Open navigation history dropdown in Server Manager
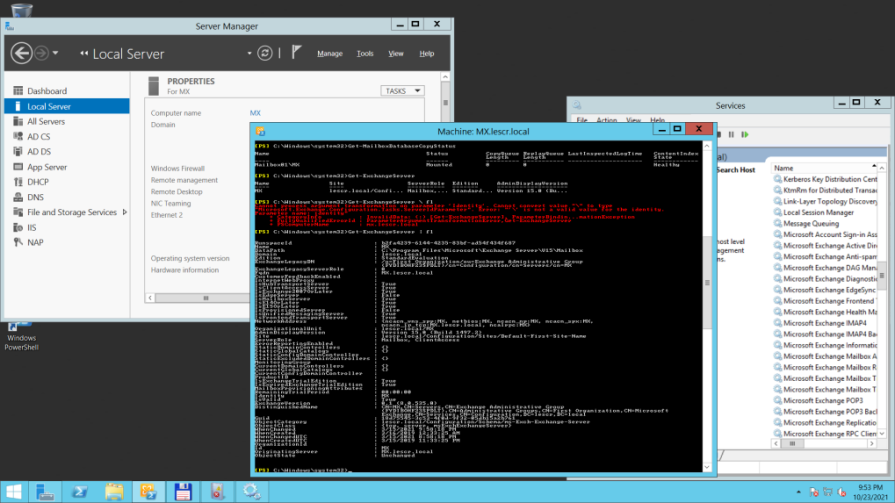Viewport: 895px width, 503px height. (x=55, y=53)
